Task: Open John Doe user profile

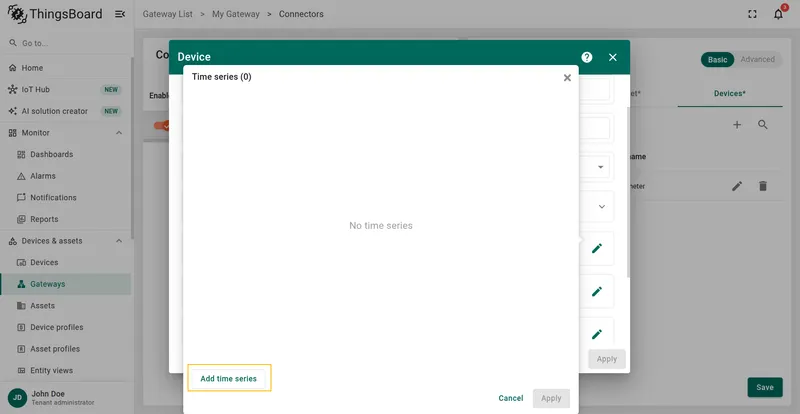Action: click(x=65, y=398)
